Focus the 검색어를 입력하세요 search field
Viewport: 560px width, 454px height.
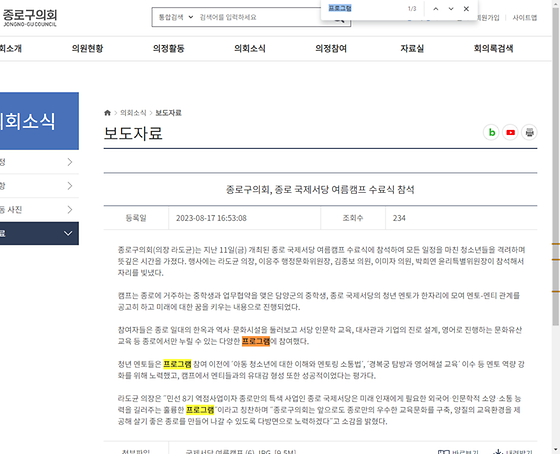click(261, 17)
